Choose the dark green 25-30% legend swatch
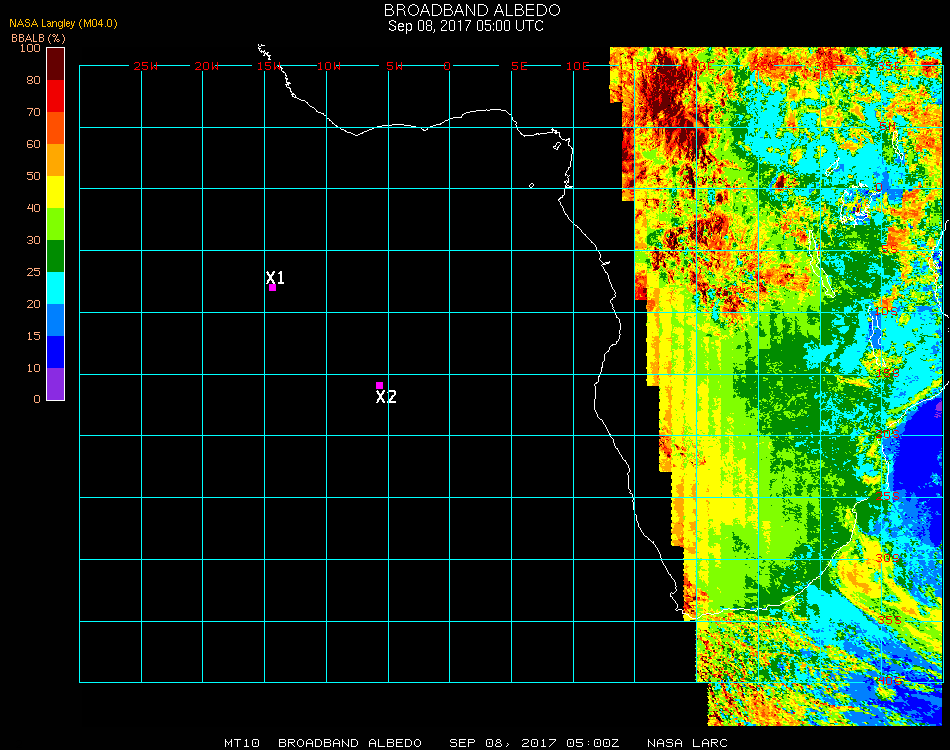Screen dimensions: 950x750 pyautogui.click(x=56, y=256)
